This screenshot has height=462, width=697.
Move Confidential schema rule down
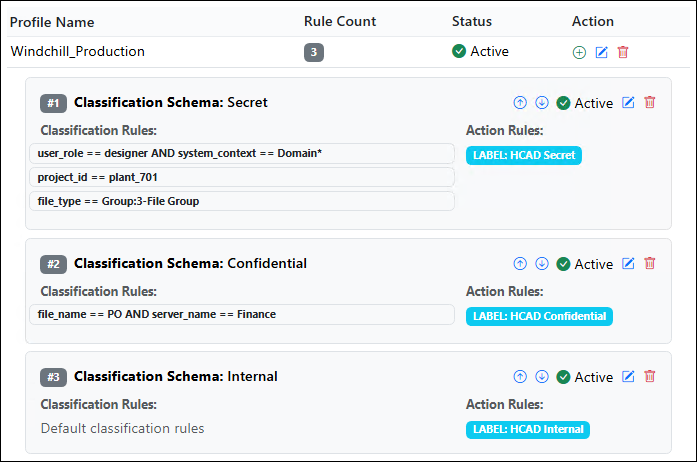pyautogui.click(x=541, y=264)
